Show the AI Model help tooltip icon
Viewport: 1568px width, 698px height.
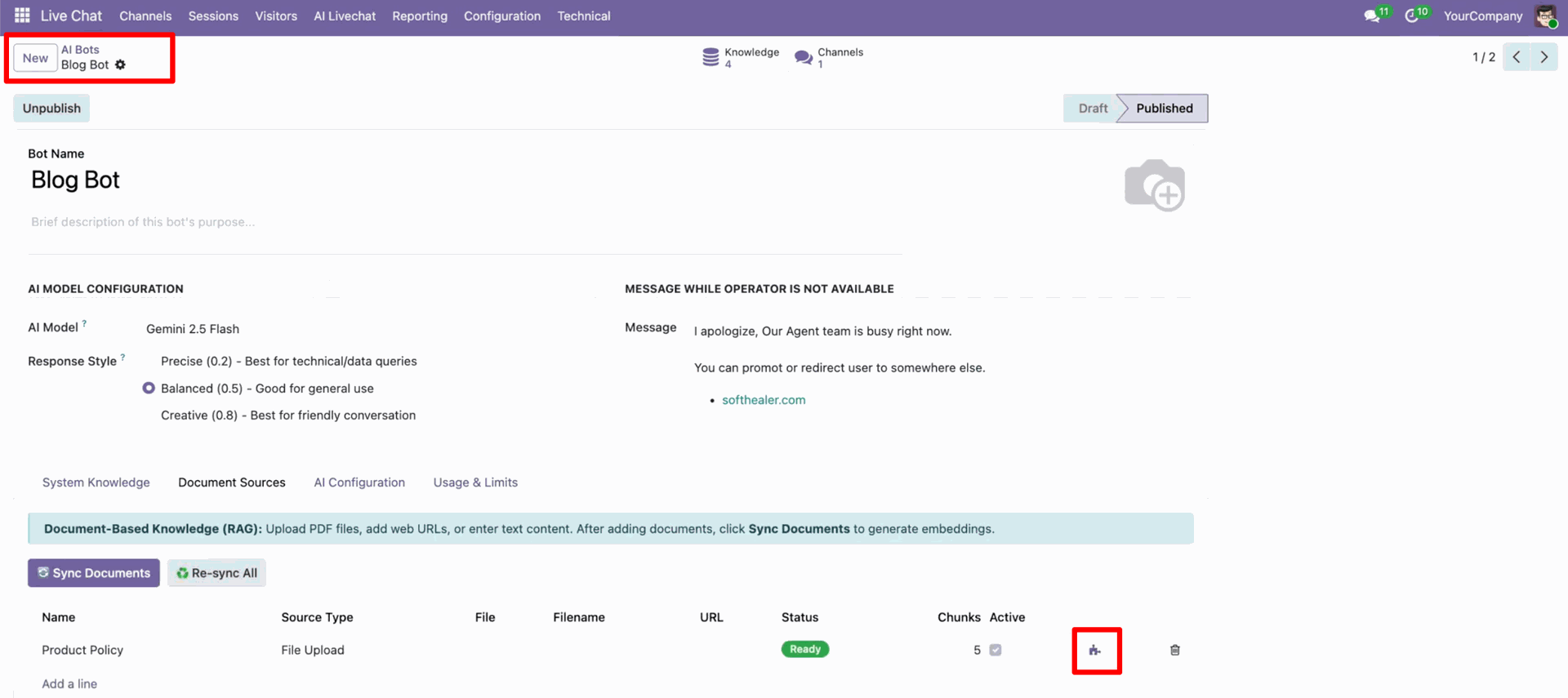click(84, 324)
